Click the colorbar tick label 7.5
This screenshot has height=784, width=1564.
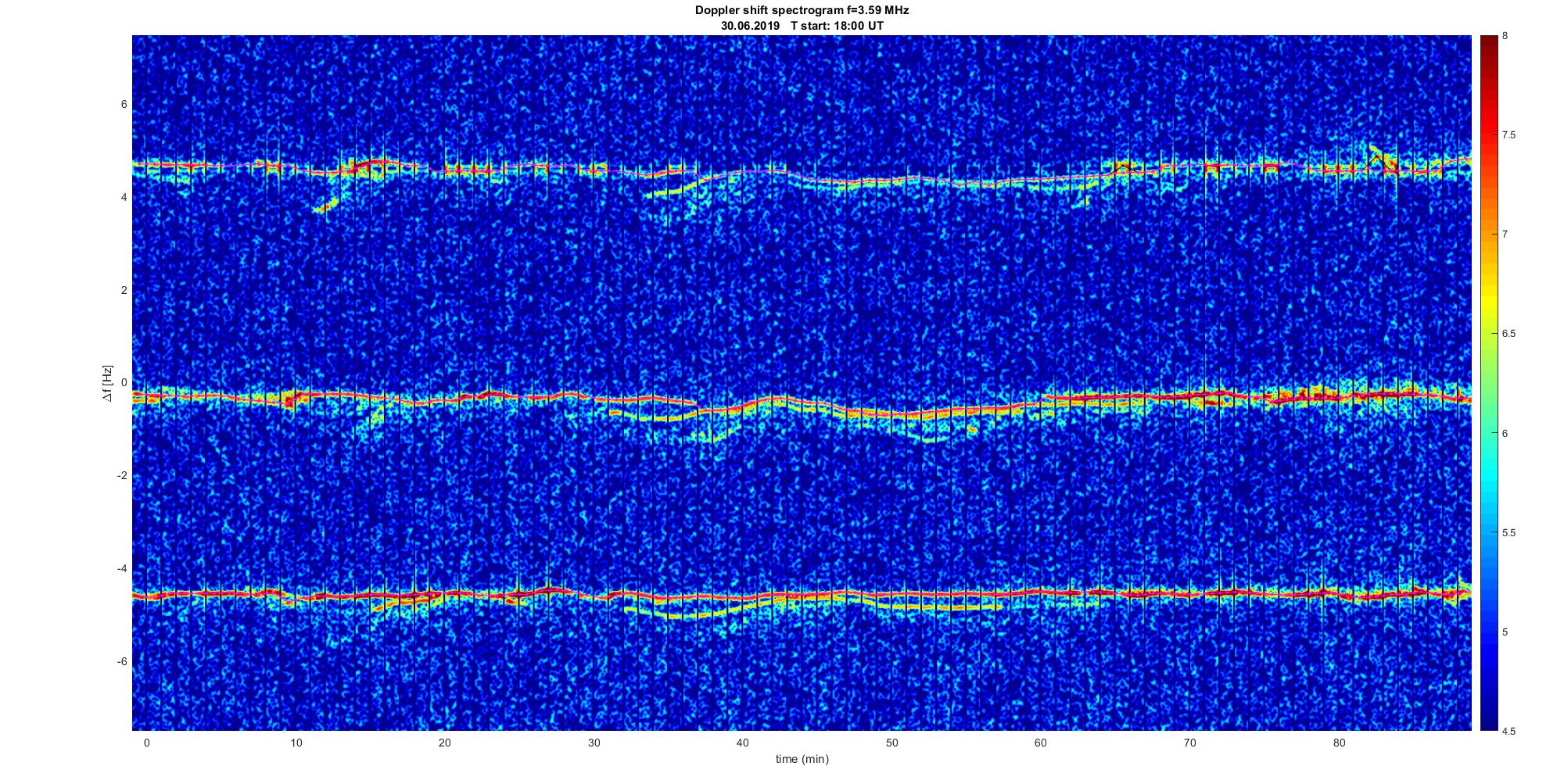click(1508, 135)
